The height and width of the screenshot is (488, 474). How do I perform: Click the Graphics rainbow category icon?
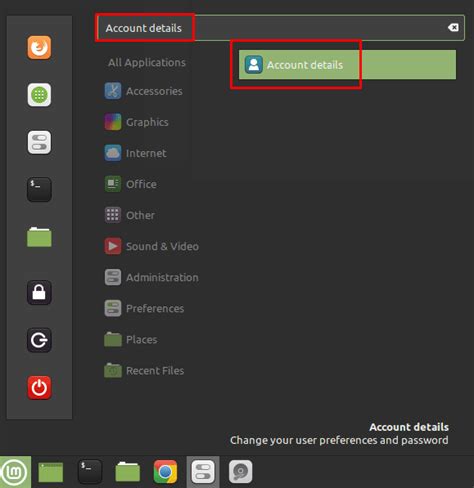(113, 122)
